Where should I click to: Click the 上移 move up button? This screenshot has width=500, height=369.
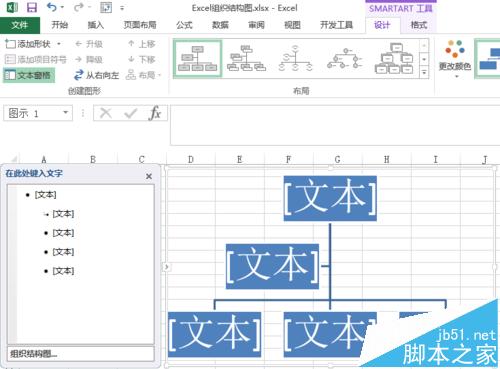[x=142, y=44]
